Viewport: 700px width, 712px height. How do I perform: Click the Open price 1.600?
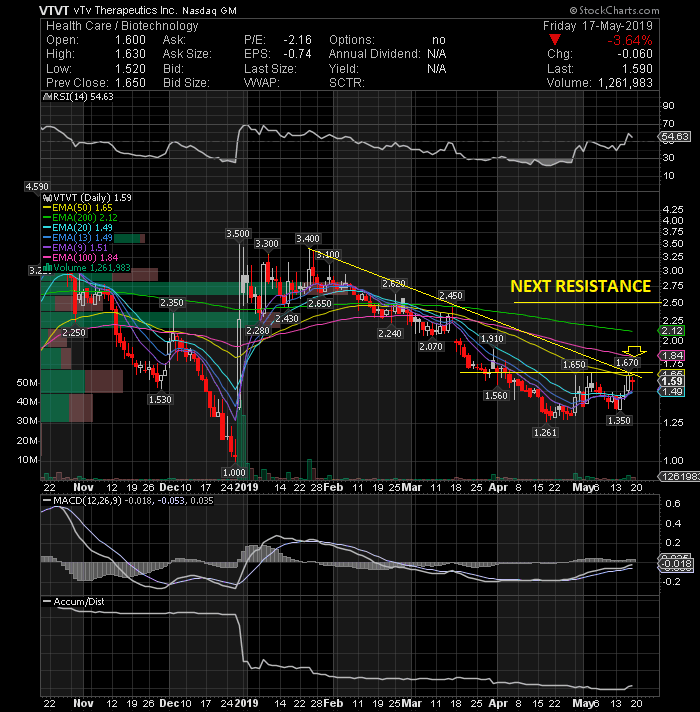(130, 40)
